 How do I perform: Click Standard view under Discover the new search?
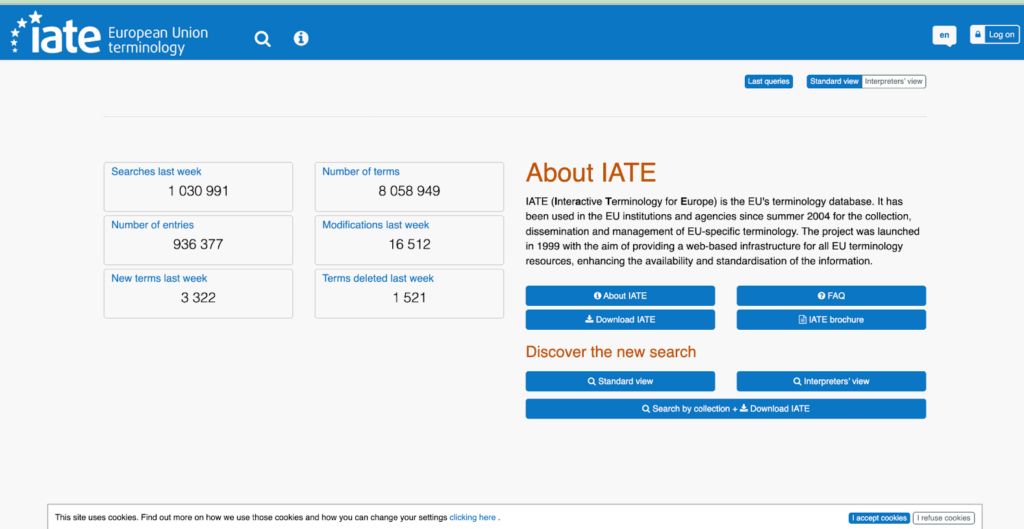pyautogui.click(x=620, y=381)
